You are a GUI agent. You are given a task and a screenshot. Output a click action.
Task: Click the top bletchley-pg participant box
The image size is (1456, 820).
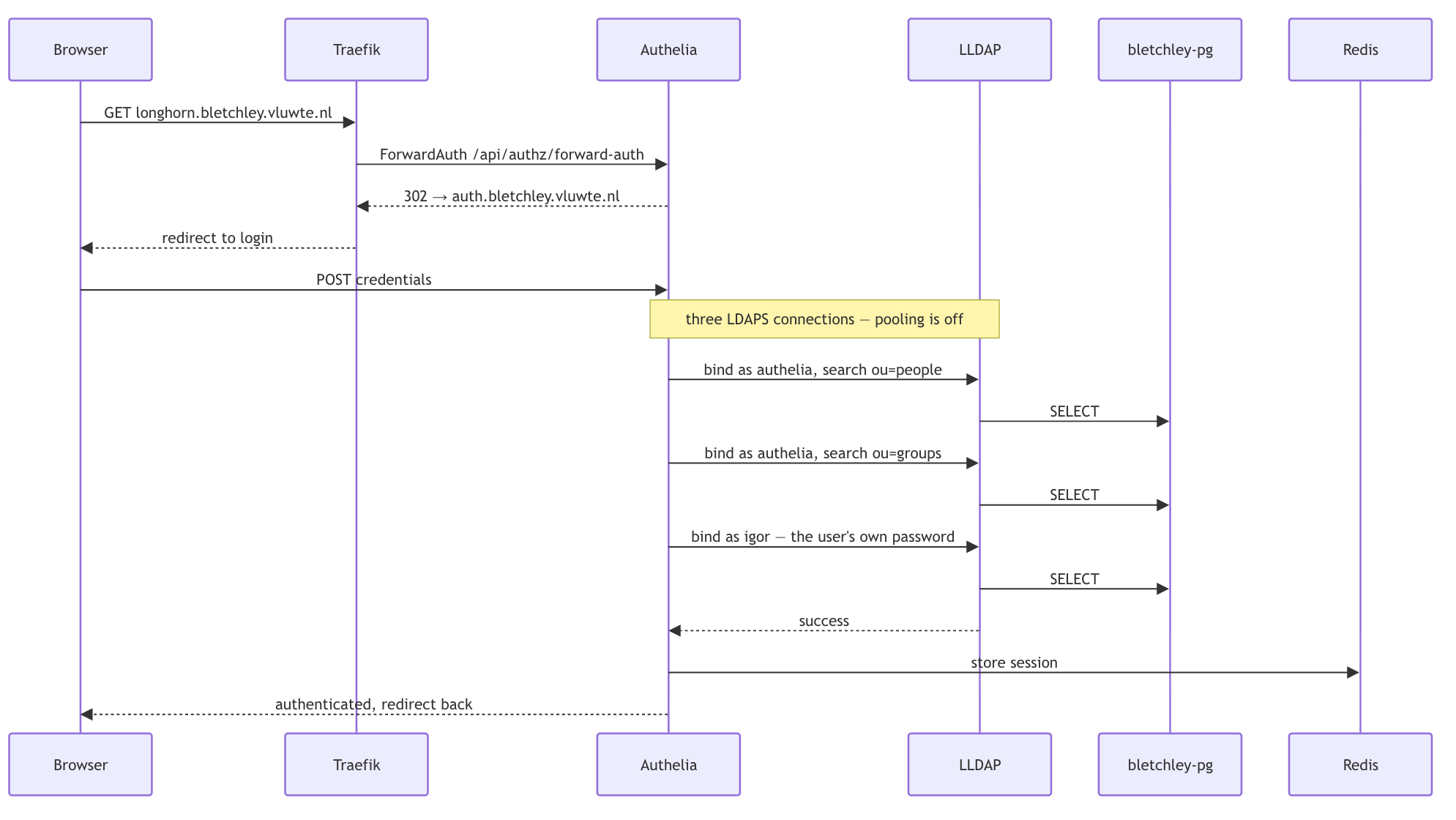coord(1170,50)
